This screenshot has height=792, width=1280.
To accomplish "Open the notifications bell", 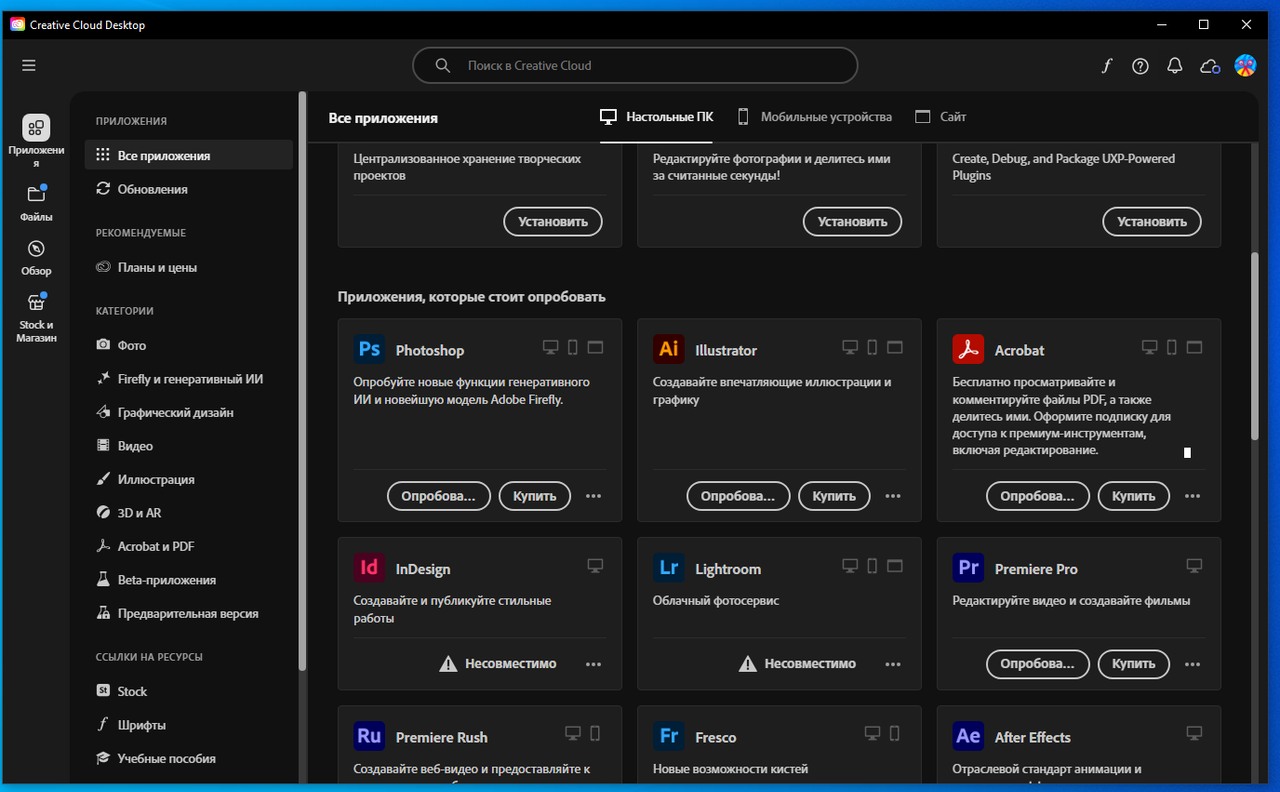I will click(x=1175, y=66).
